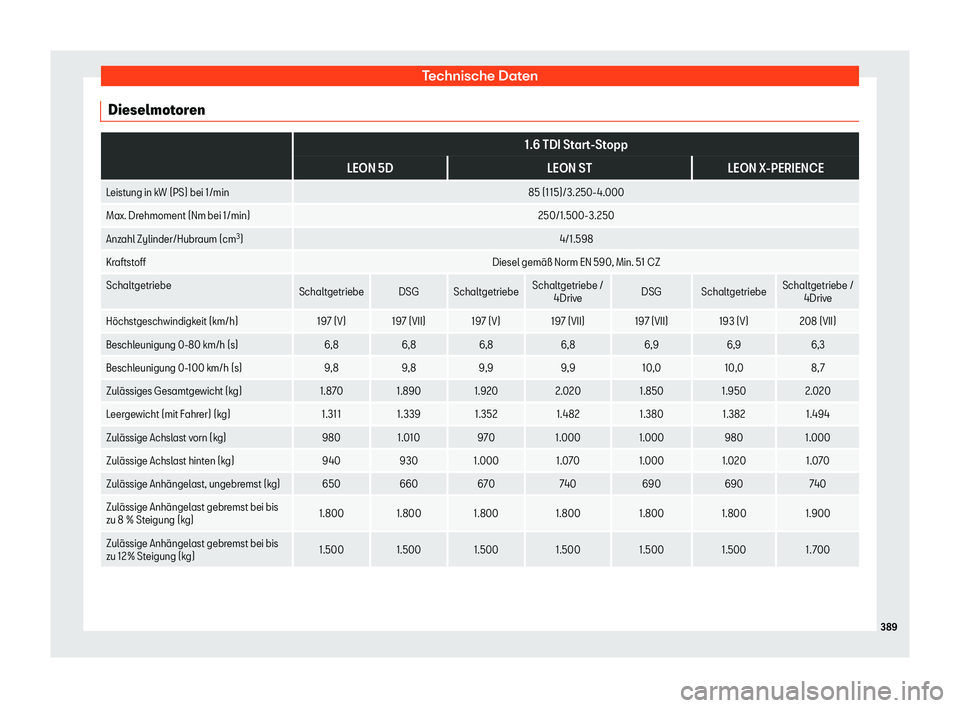The image size is (960, 708).
Task: Select the total weight value '1.890'
Action: 408,391
